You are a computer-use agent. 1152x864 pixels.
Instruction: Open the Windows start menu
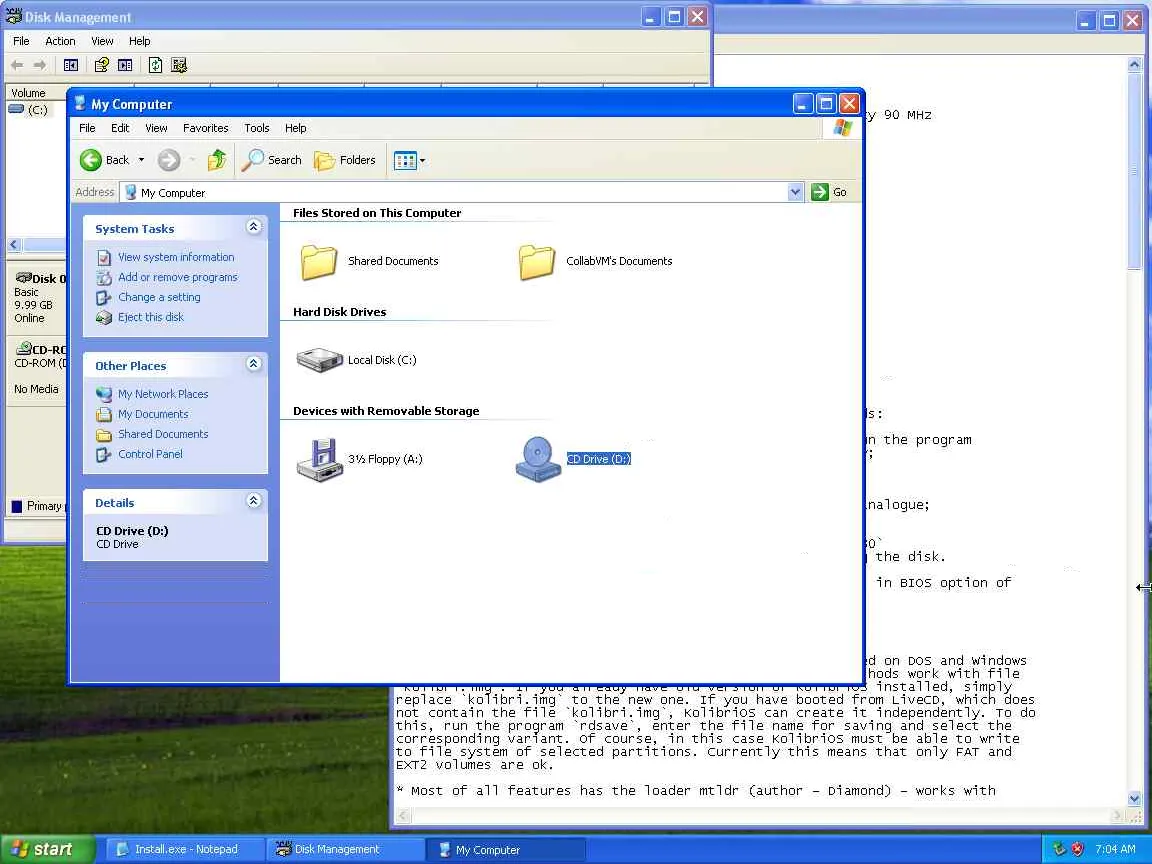coord(47,849)
